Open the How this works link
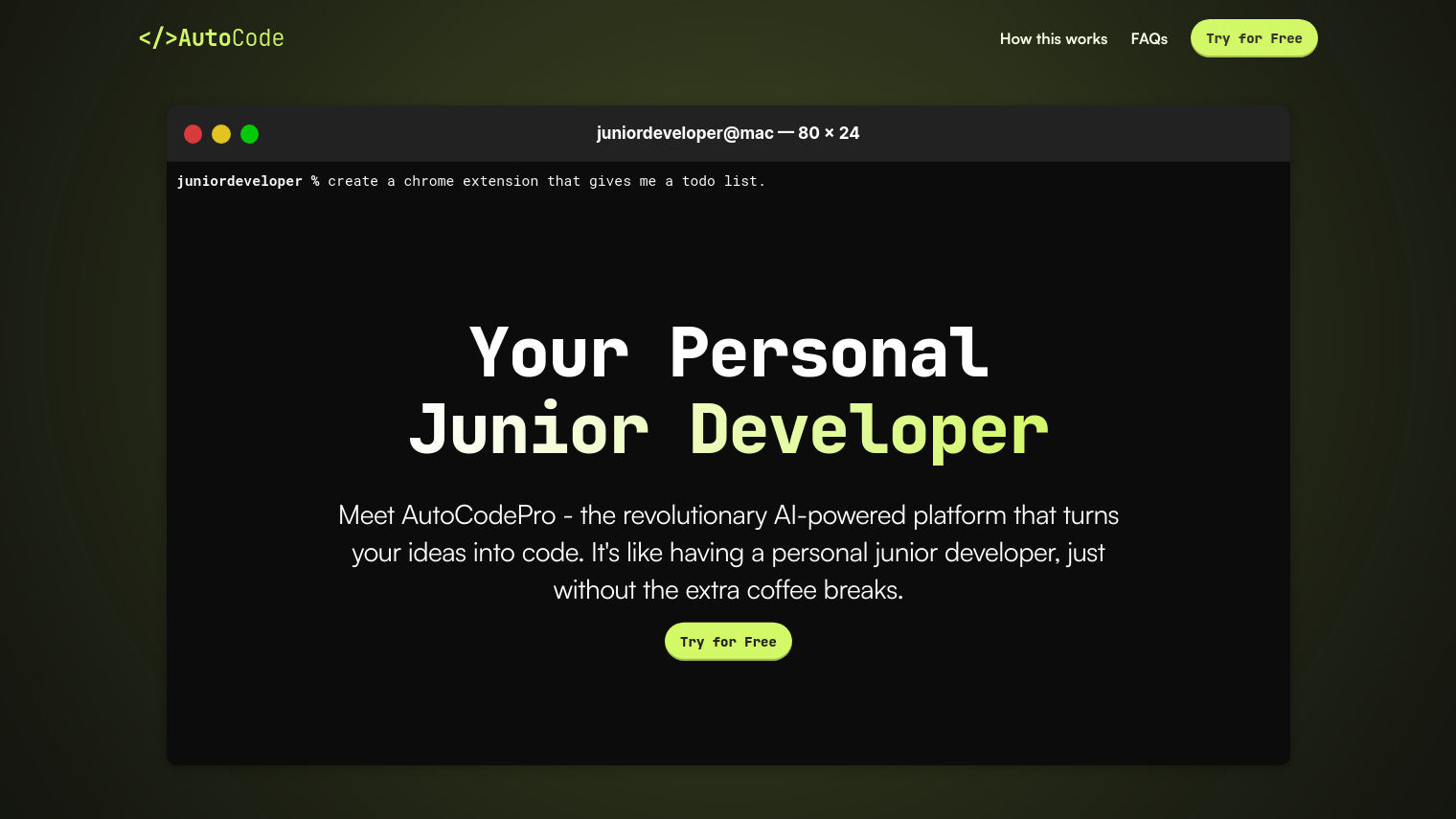The height and width of the screenshot is (819, 1456). click(1053, 39)
